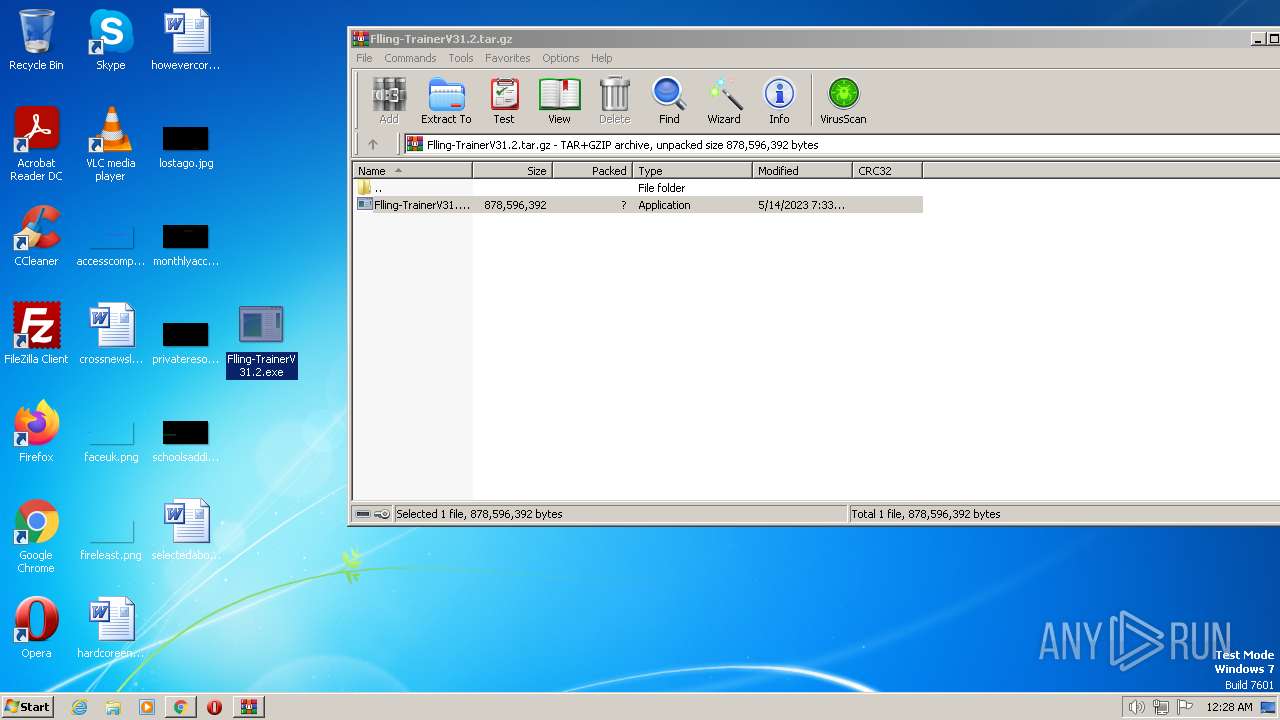Screen dimensions: 1280x720
Task: Select the CCleaner desktop icon
Action: [36, 236]
